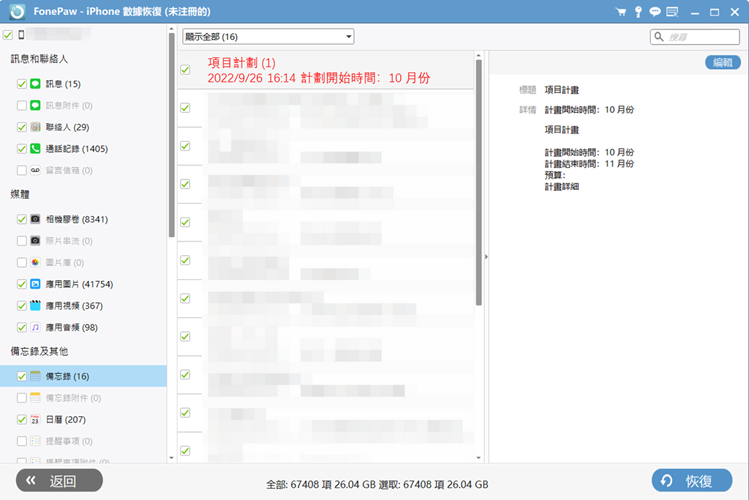
Task: Click the magnifier icon in search box
Action: click(661, 37)
